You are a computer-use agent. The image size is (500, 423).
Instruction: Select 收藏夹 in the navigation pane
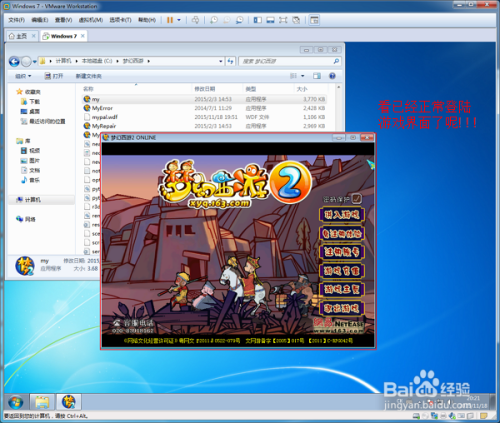point(29,92)
